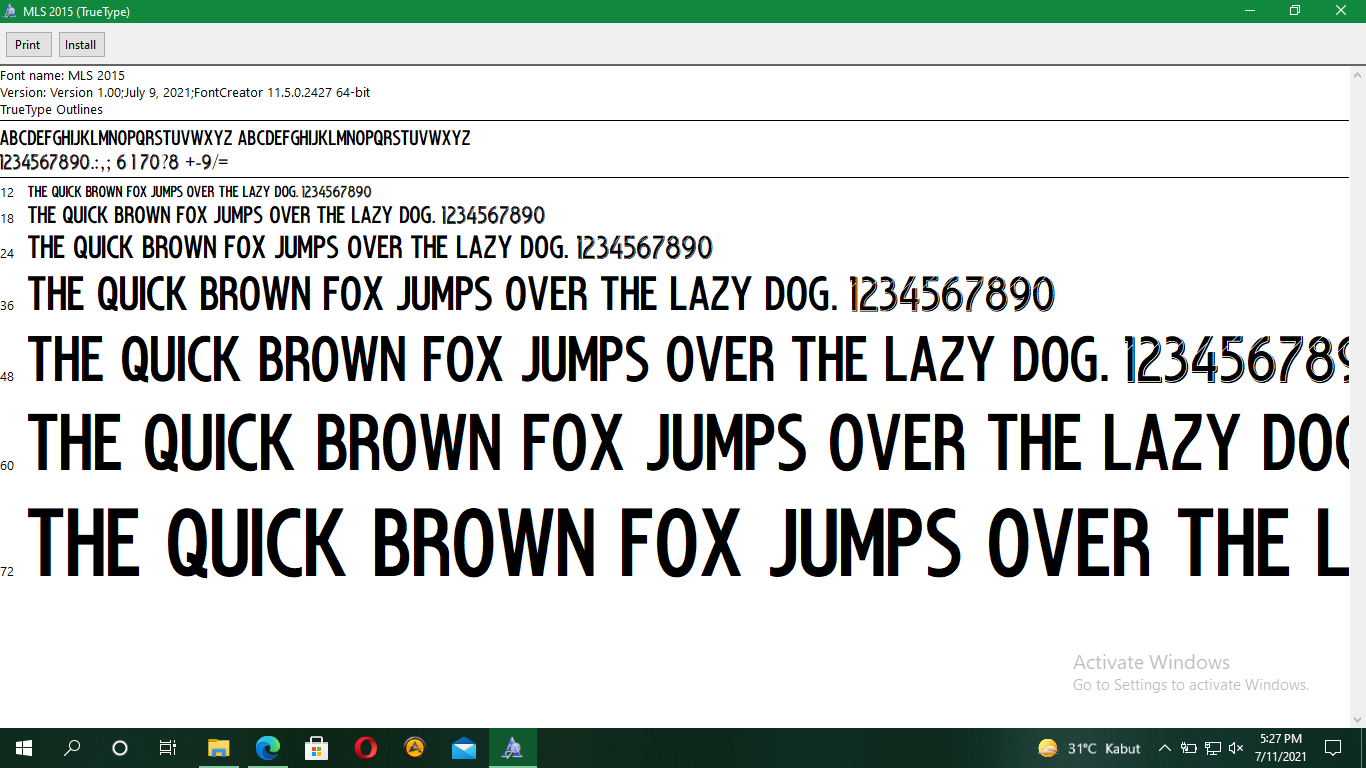Open the Action Center notifications
The width and height of the screenshot is (1366, 768).
tap(1334, 748)
